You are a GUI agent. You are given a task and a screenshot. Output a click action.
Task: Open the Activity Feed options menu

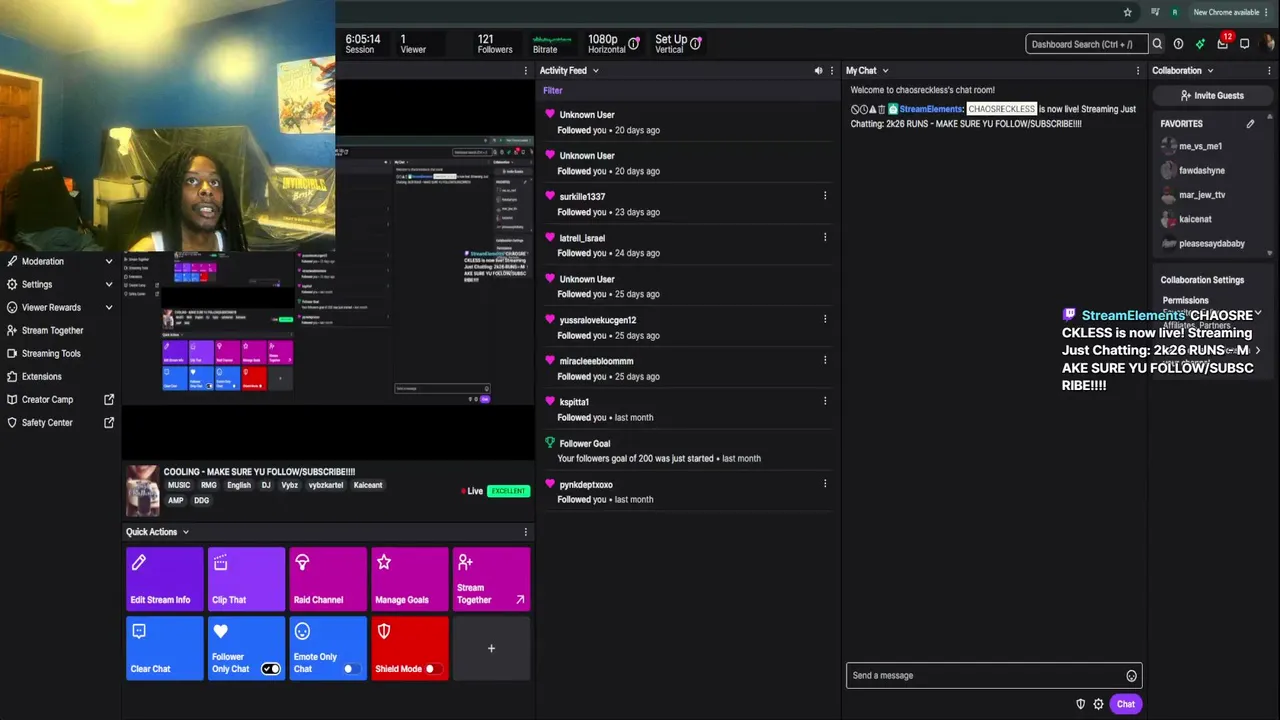[x=831, y=71]
